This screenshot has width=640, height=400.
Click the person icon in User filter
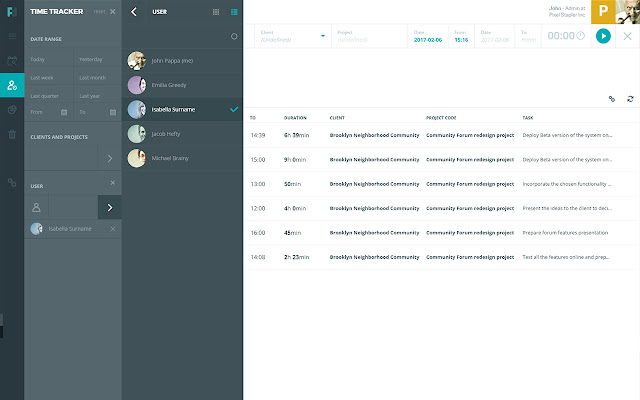click(x=36, y=207)
